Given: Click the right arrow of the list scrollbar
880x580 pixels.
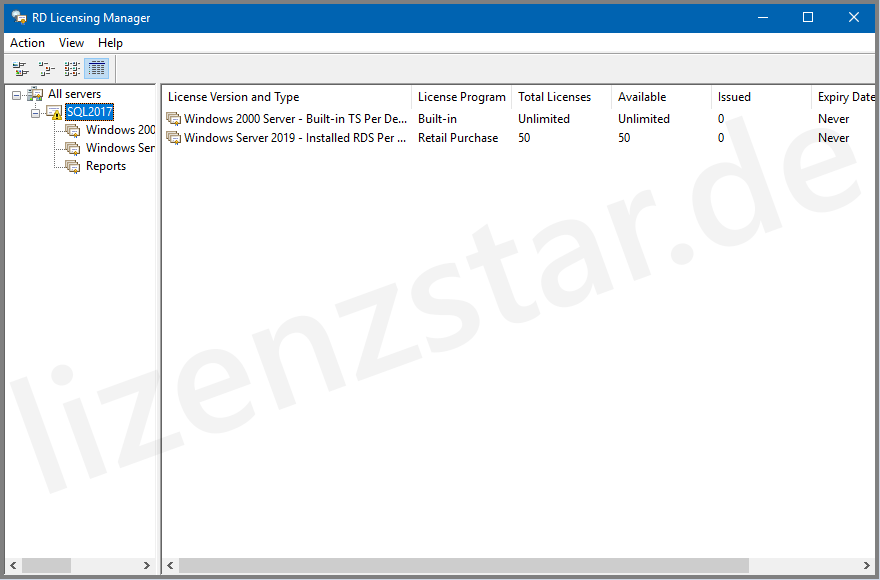Looking at the screenshot, I should [866, 566].
